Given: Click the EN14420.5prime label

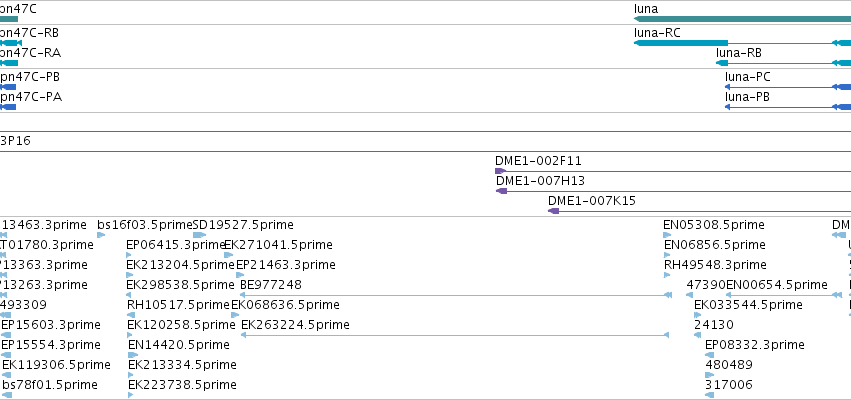Looking at the screenshot, I should (x=179, y=345).
